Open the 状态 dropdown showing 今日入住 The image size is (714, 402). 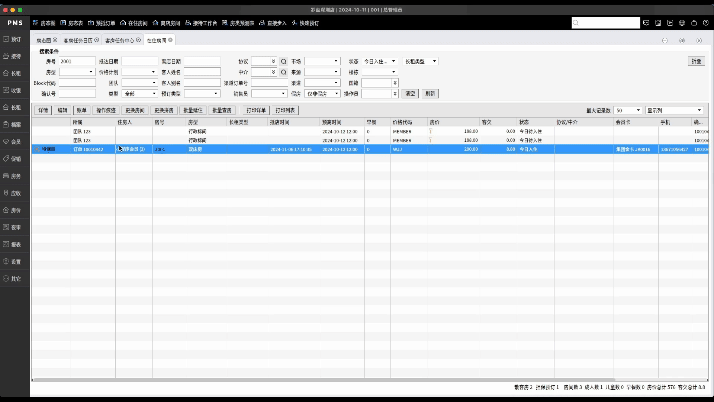coord(380,61)
